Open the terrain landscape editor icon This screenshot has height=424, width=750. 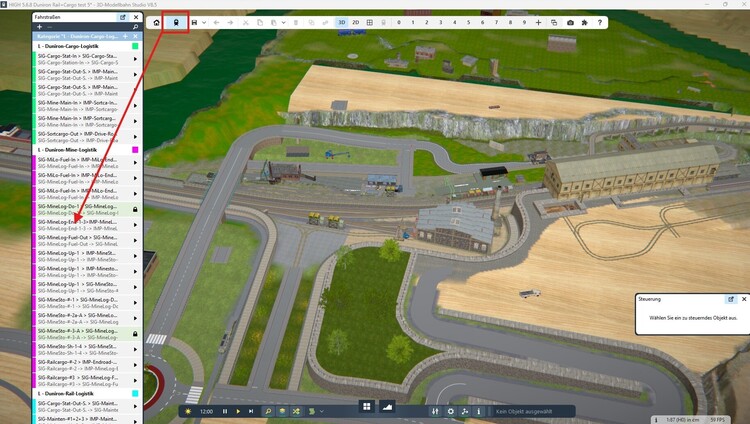click(x=387, y=410)
